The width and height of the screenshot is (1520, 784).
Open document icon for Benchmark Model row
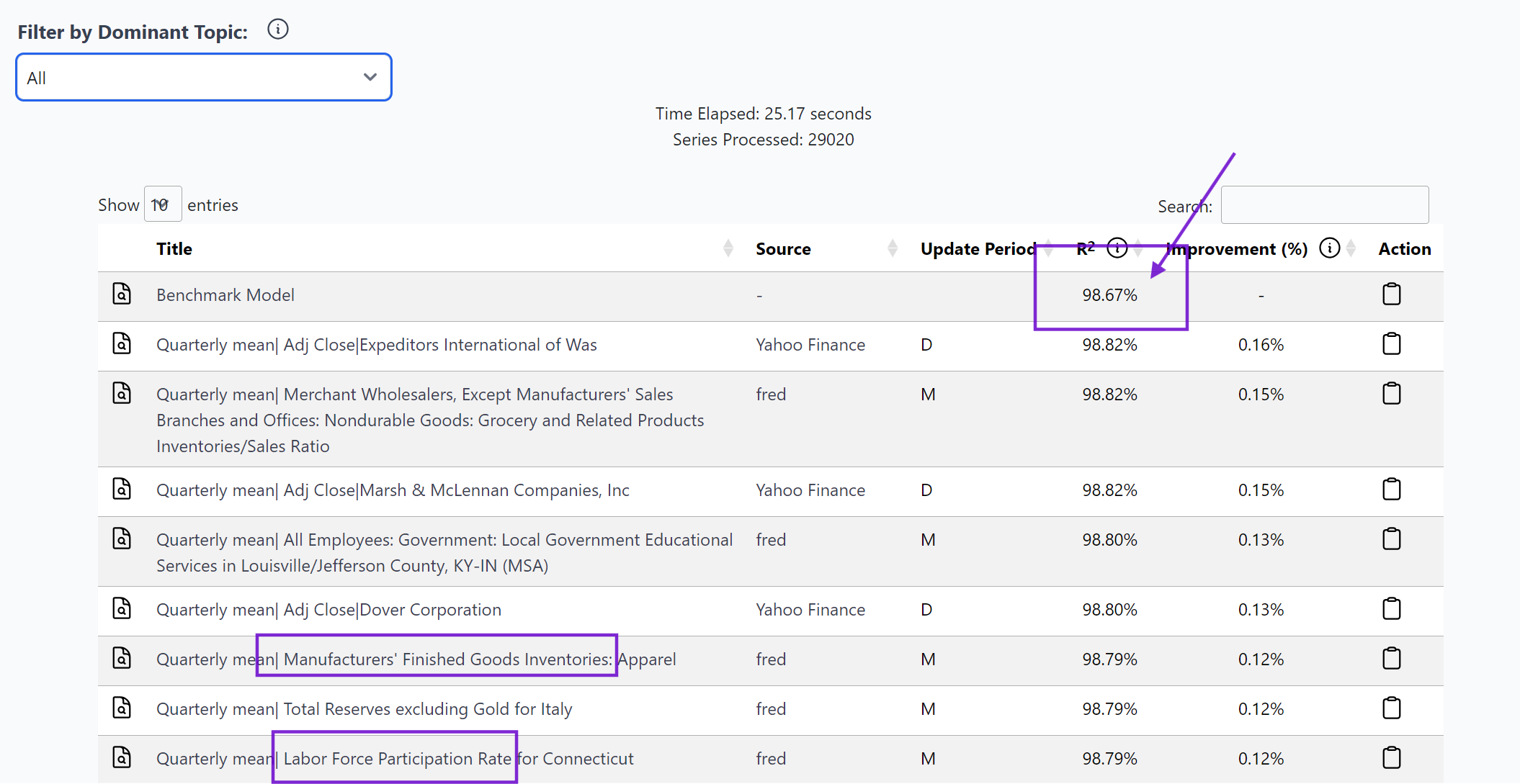pos(122,294)
